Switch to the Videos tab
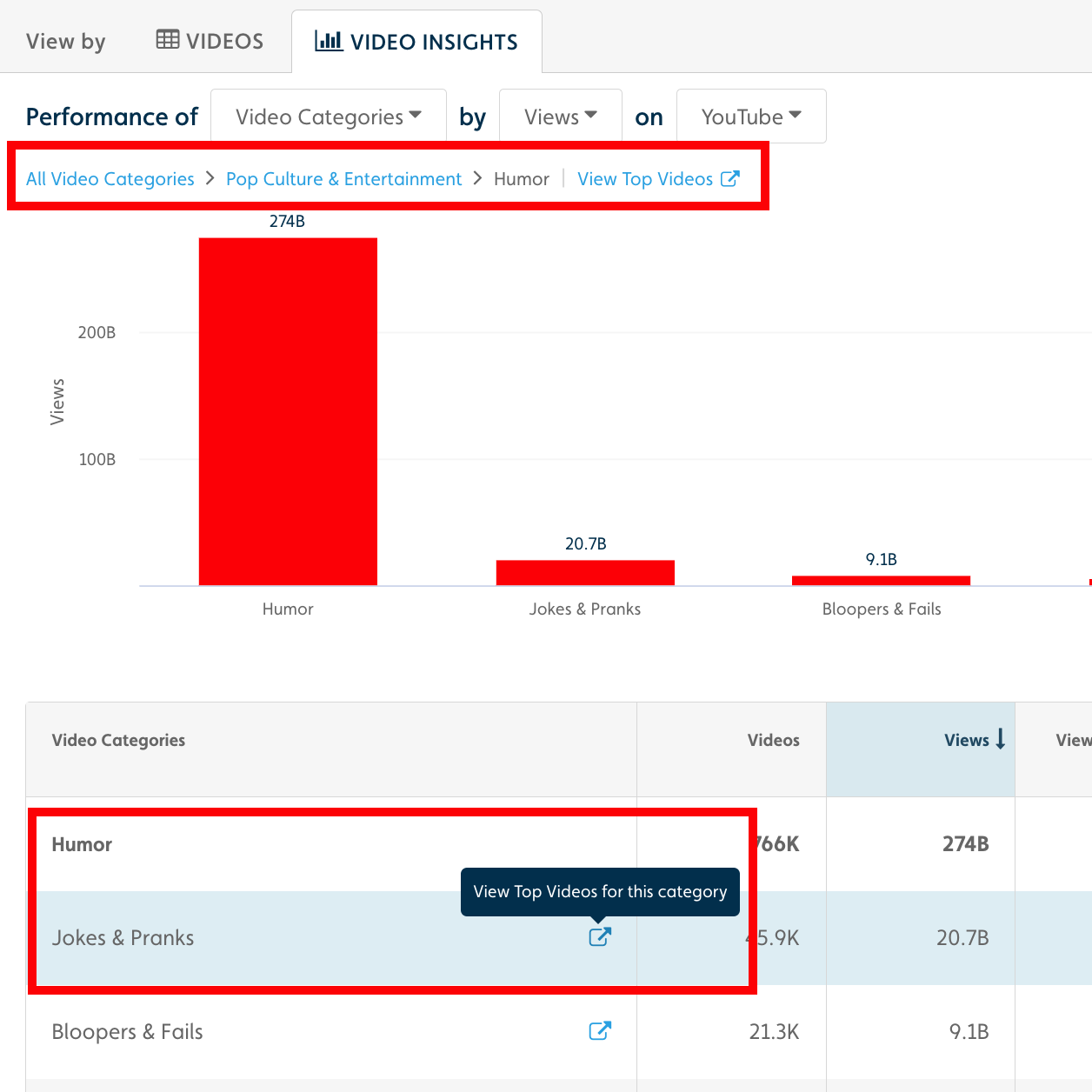 coord(210,41)
